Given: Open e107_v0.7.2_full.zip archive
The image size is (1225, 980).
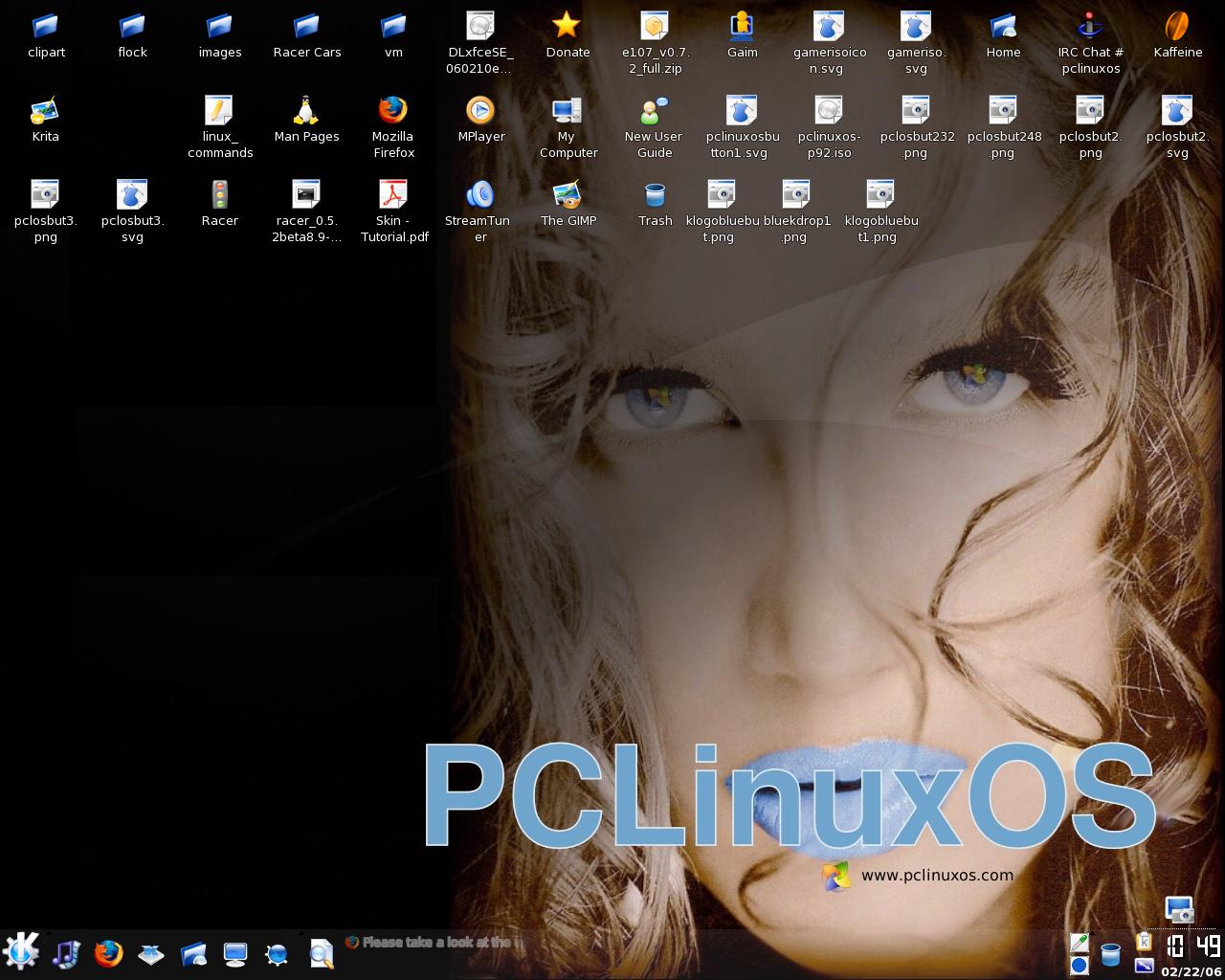Looking at the screenshot, I should (x=655, y=27).
